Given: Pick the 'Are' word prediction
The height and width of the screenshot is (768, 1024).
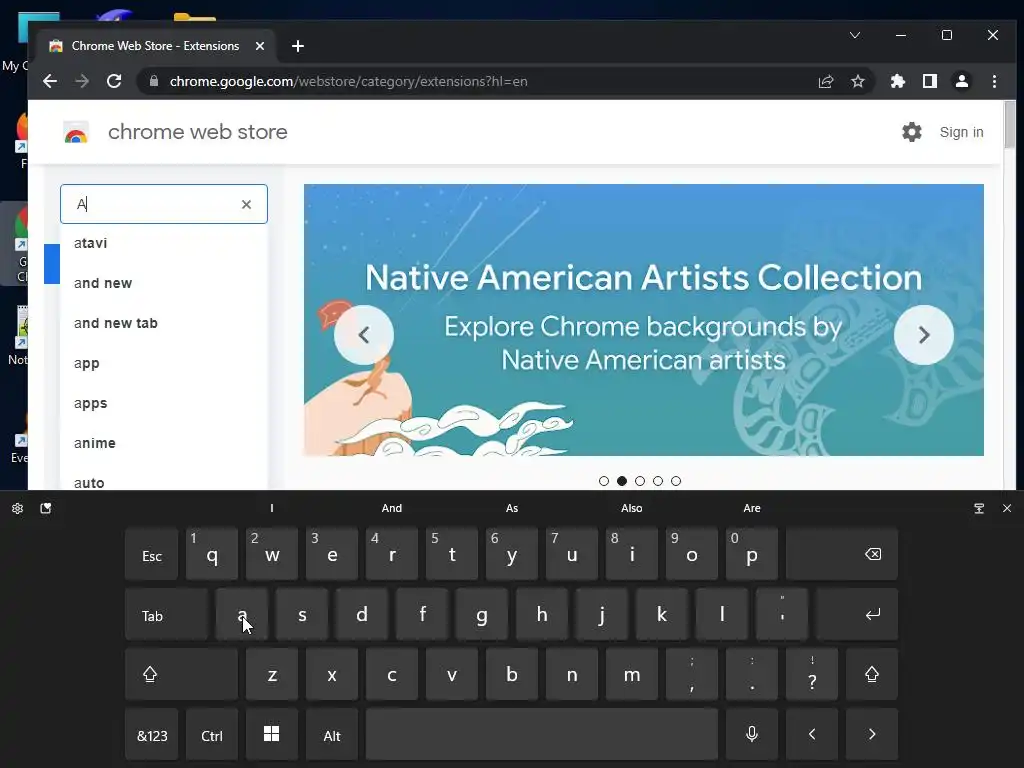Looking at the screenshot, I should (752, 508).
